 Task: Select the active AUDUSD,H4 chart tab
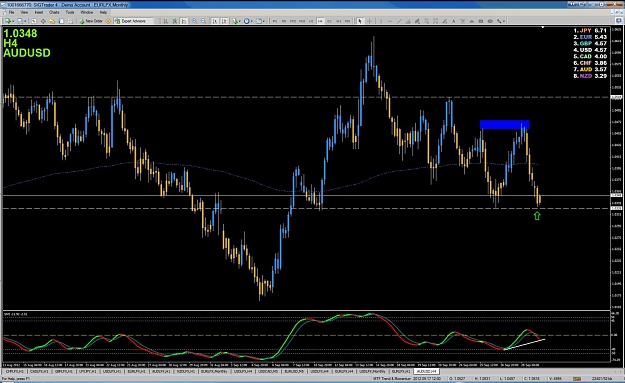tap(426, 371)
